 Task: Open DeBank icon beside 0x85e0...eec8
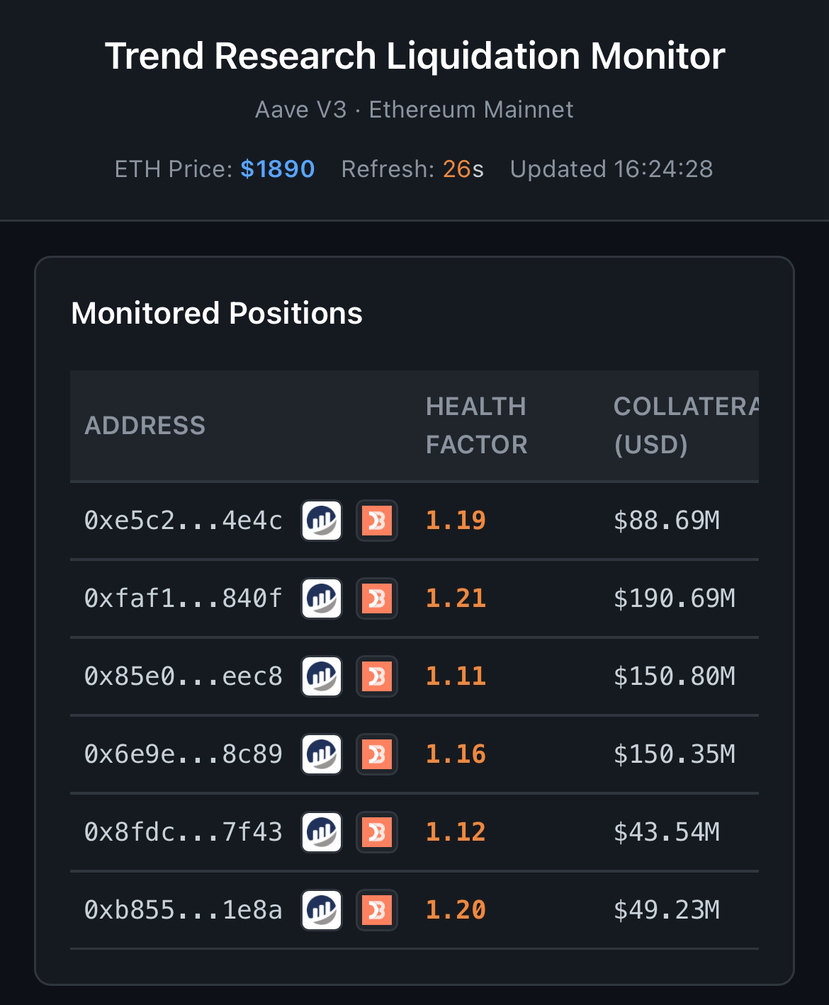coord(377,677)
